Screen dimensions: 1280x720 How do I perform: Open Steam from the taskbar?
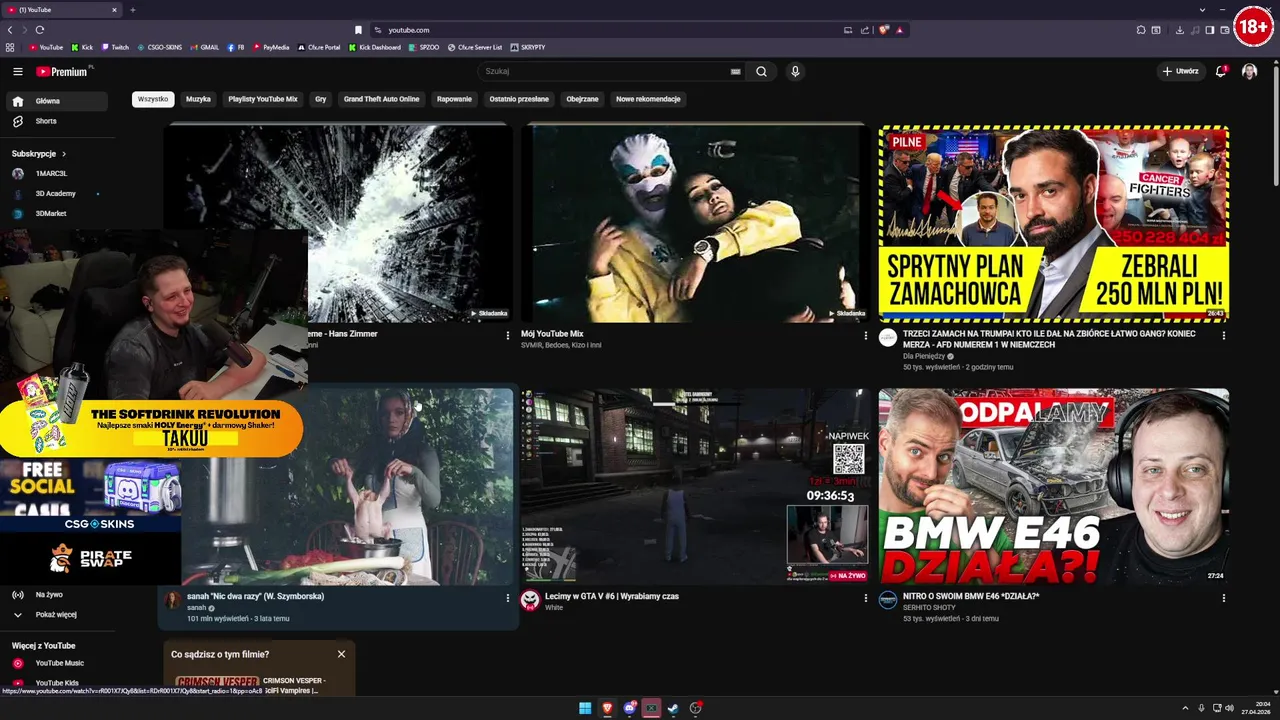coord(673,708)
